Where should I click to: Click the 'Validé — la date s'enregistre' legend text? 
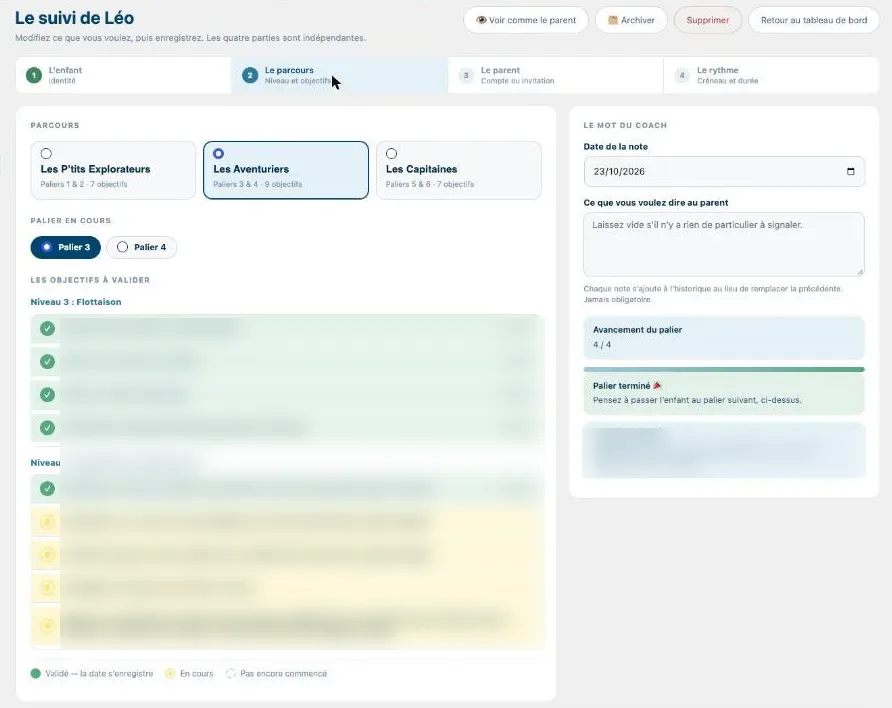(x=99, y=673)
